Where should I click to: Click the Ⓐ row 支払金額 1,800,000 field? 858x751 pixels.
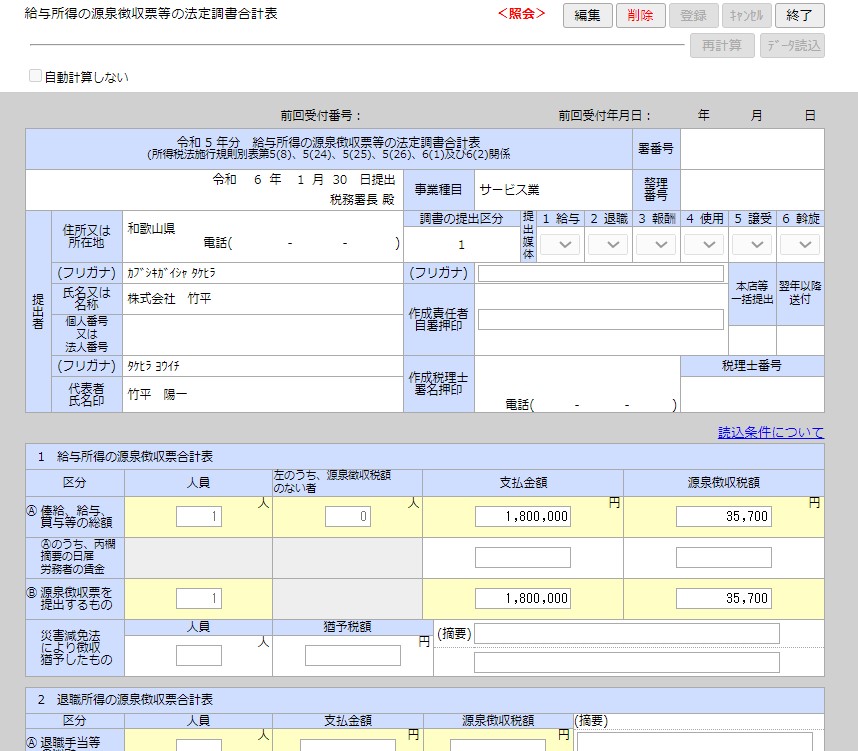click(523, 516)
